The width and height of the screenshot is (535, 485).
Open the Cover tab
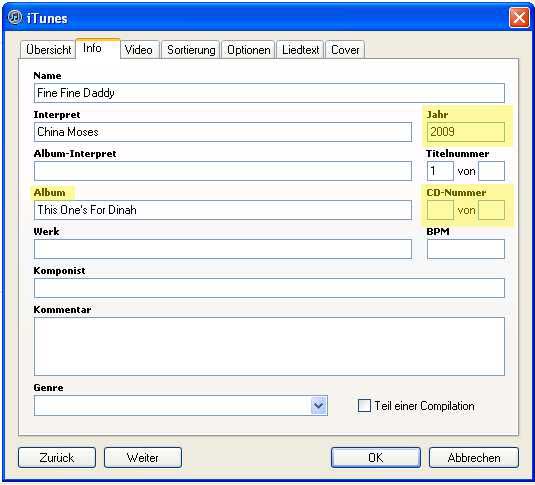(345, 50)
